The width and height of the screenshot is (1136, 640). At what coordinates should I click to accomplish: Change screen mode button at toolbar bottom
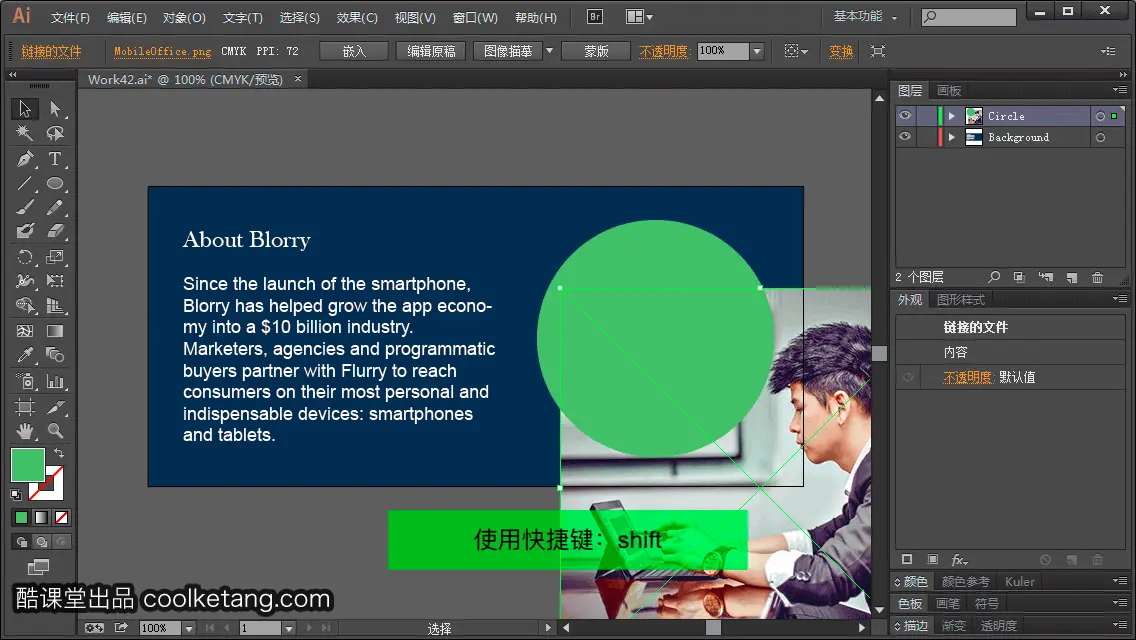click(38, 566)
